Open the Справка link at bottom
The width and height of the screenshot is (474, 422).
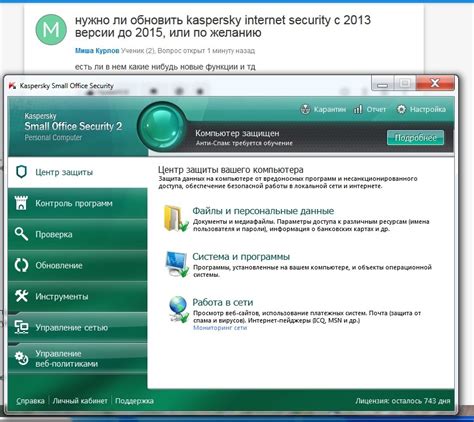30,401
